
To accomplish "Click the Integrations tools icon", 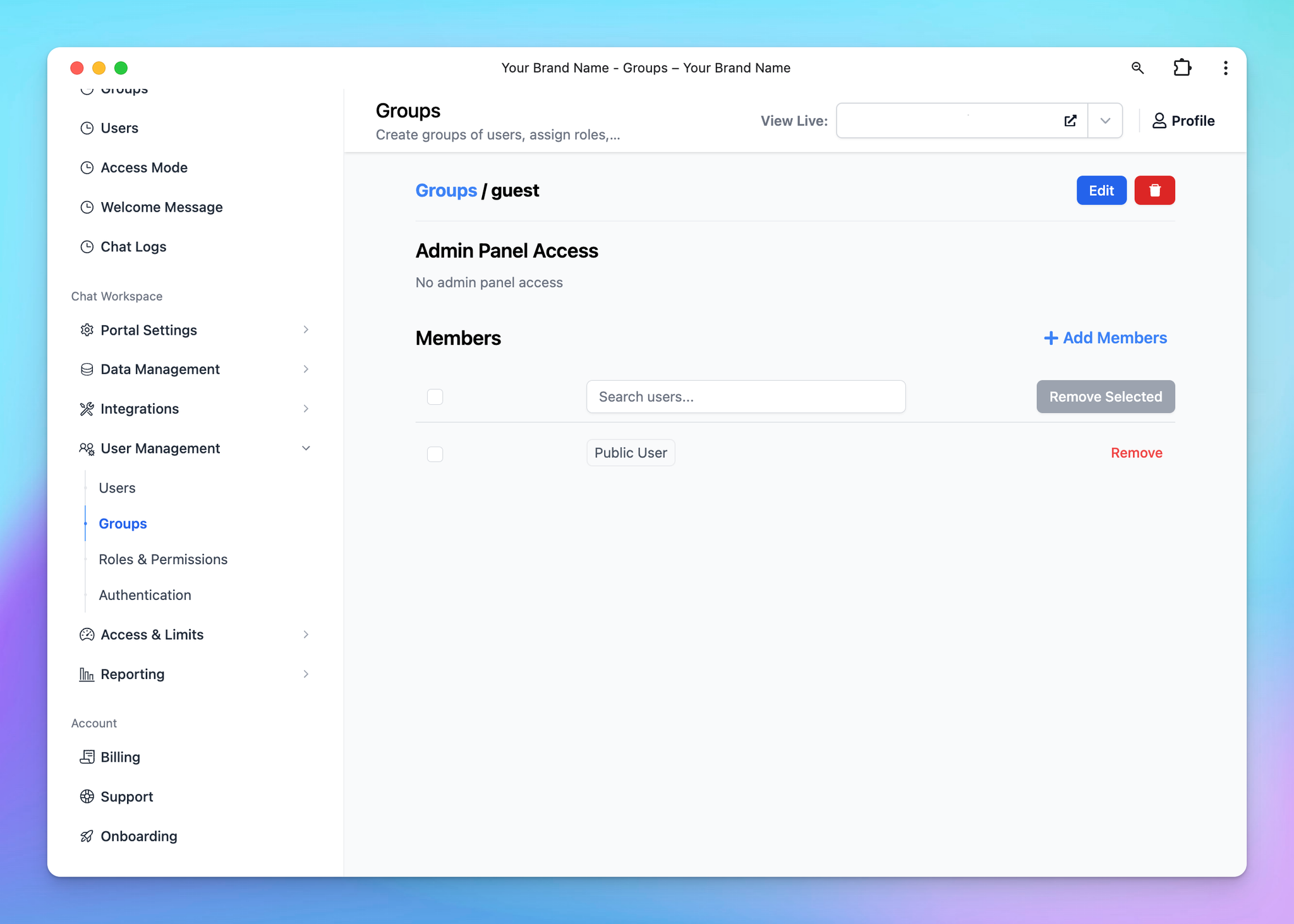I will (x=87, y=409).
